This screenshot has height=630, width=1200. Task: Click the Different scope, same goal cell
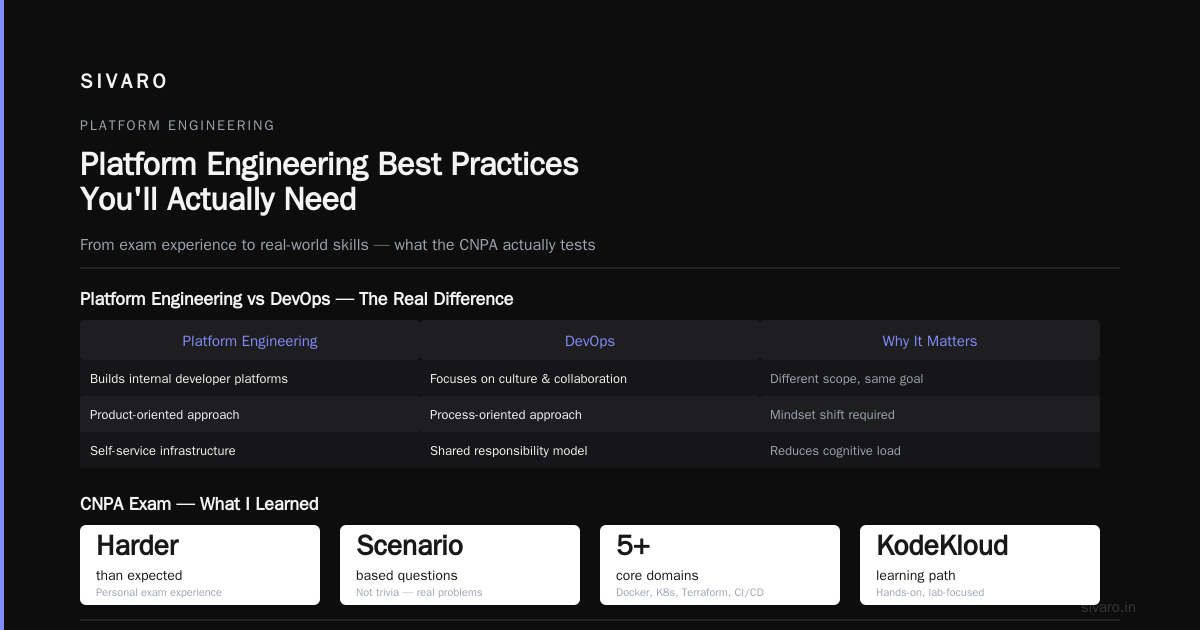click(930, 379)
